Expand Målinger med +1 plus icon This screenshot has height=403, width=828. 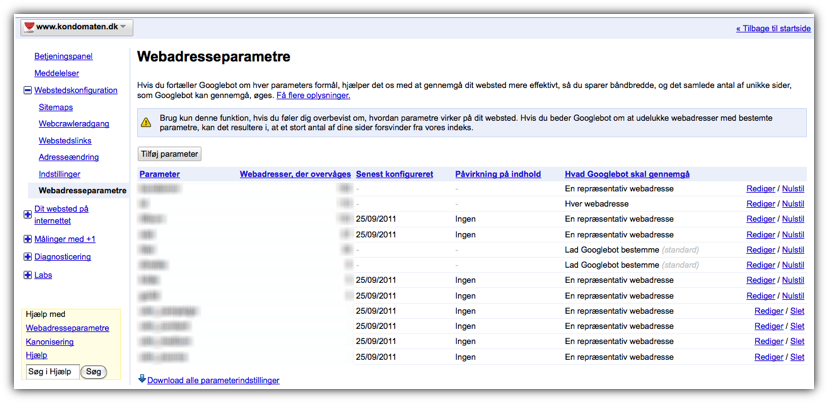(27, 239)
